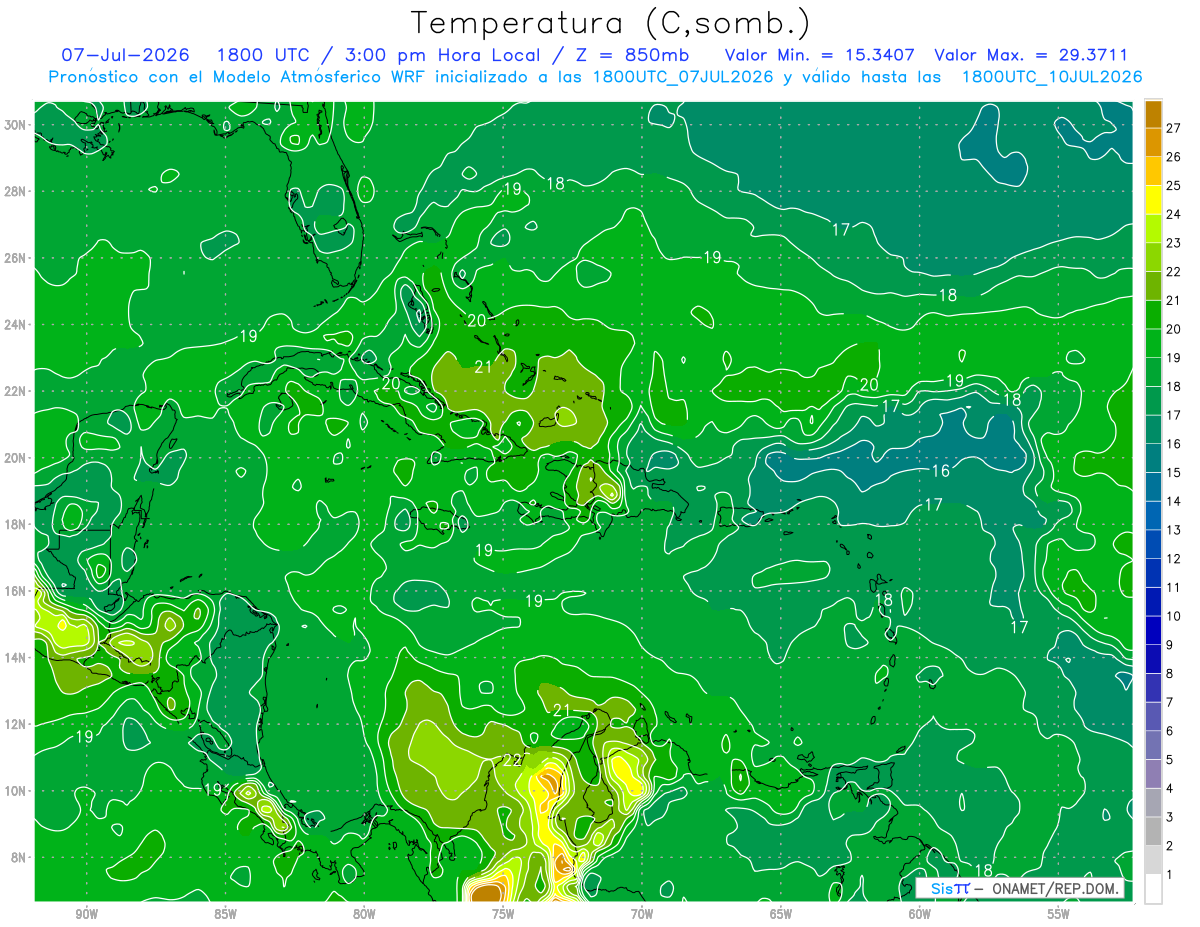Click the "75W" longitude axis label

pyautogui.click(x=503, y=915)
